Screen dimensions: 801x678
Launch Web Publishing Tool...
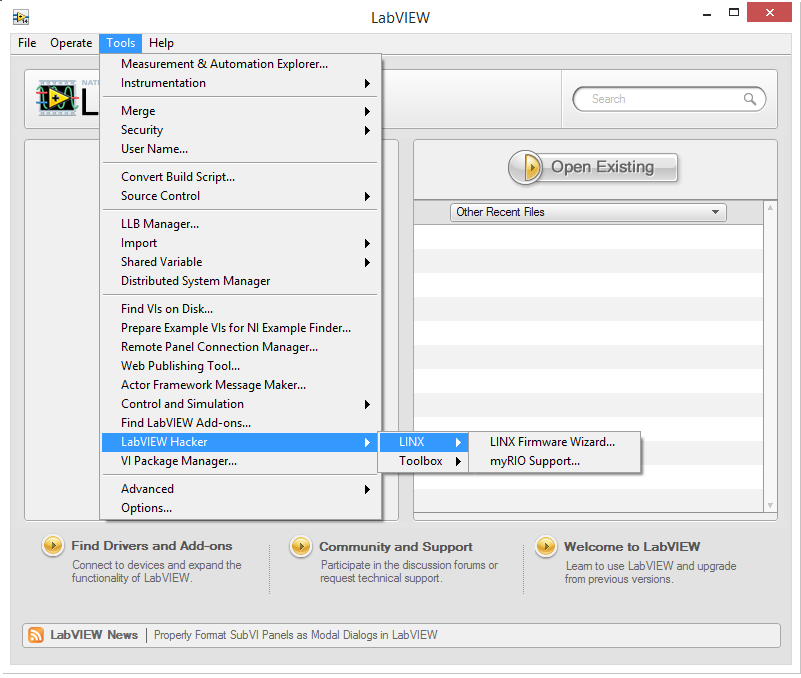240,365
